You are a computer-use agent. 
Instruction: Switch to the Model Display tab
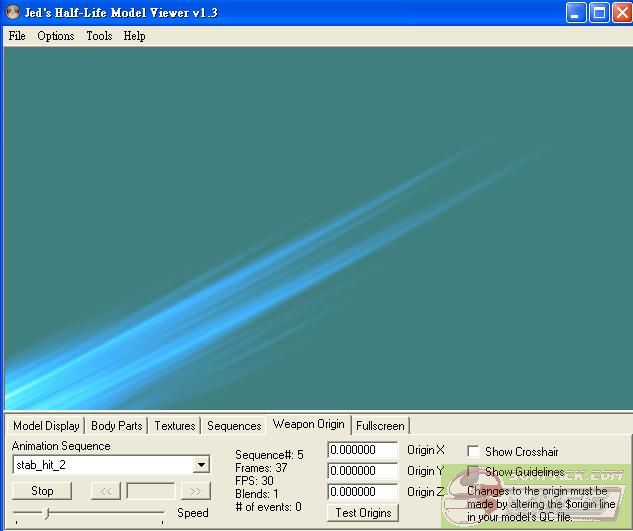[46, 426]
